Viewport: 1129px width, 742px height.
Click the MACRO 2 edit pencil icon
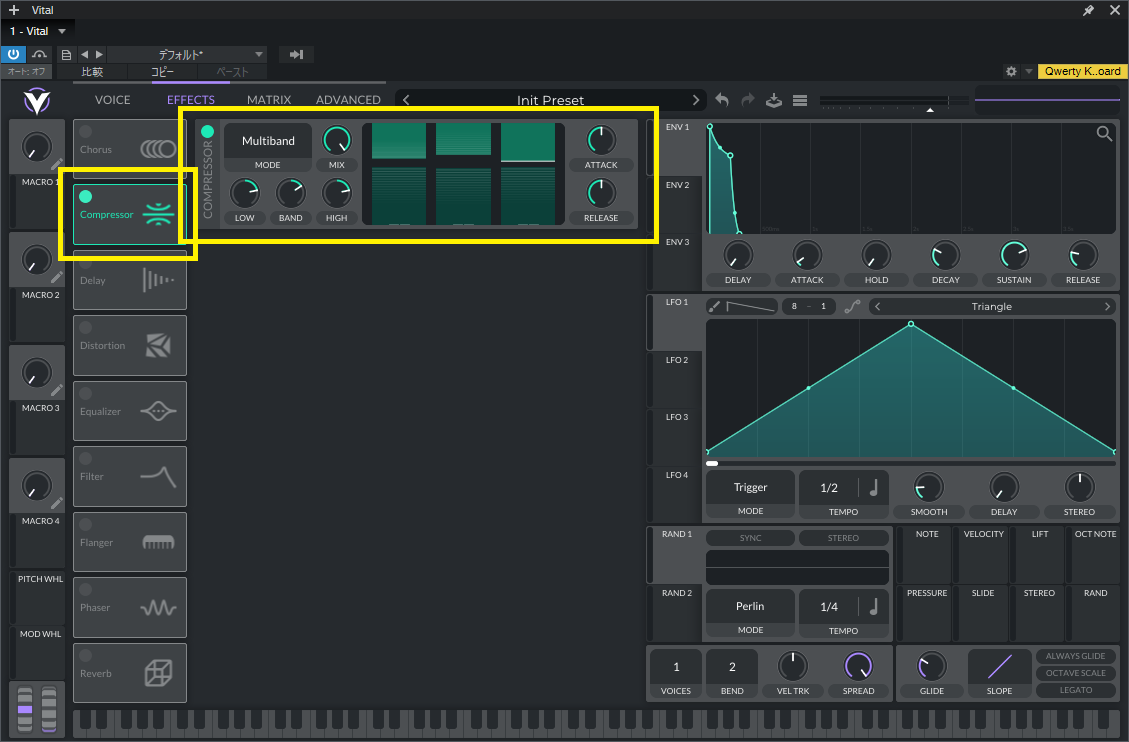coord(57,277)
